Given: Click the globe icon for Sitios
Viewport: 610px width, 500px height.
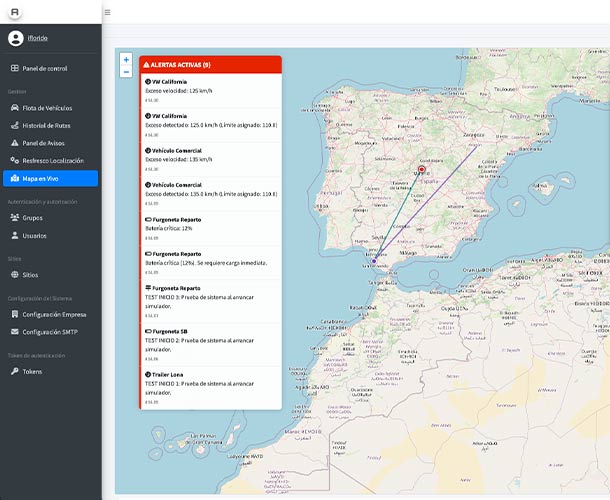Looking at the screenshot, I should (x=15, y=274).
